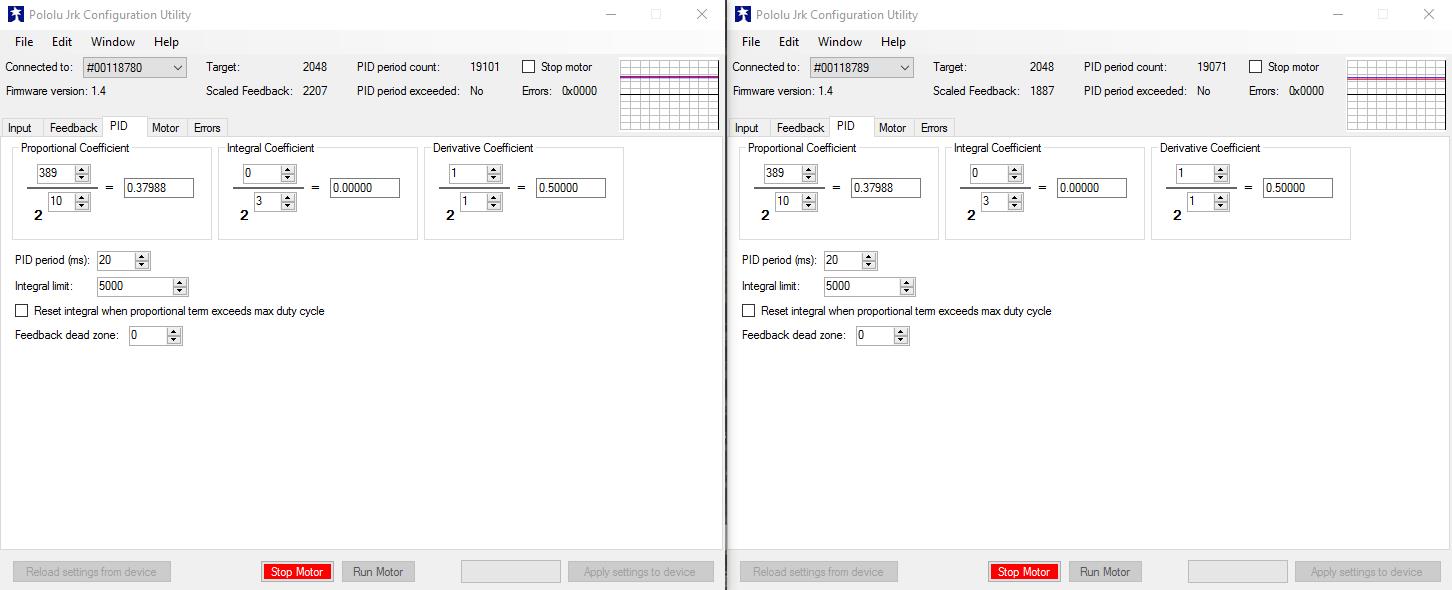Switch to the Feedback tab in the right window
Image resolution: width=1452 pixels, height=590 pixels.
(x=800, y=128)
